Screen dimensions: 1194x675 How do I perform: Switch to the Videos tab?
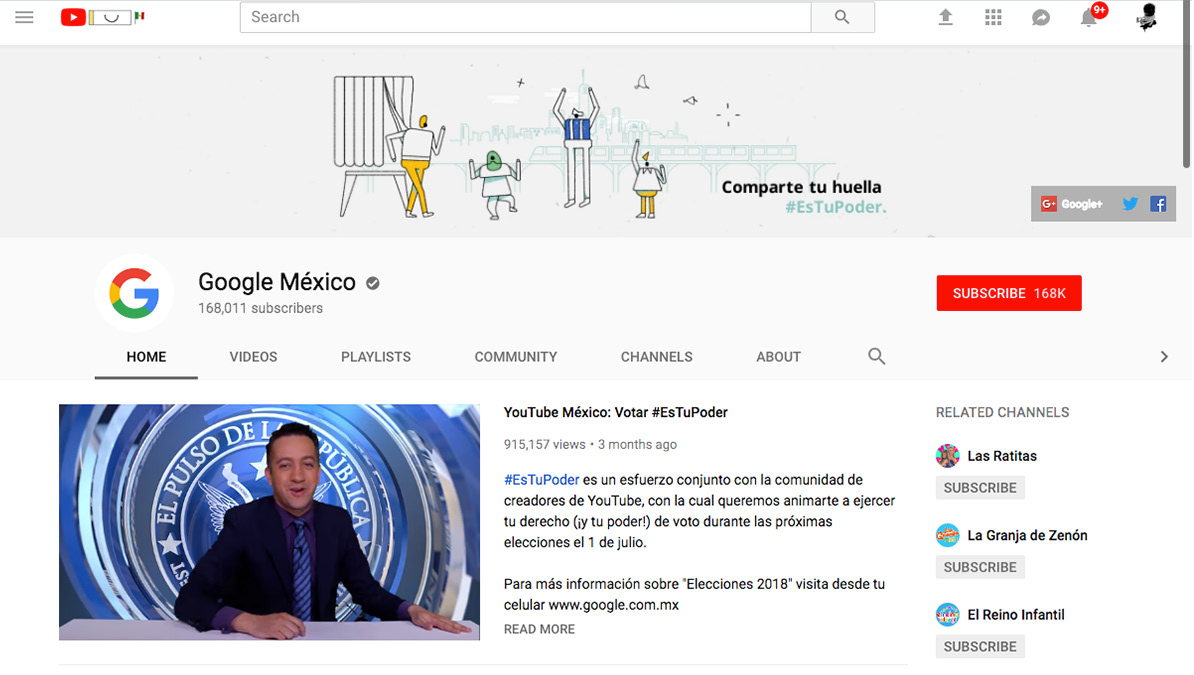[254, 357]
